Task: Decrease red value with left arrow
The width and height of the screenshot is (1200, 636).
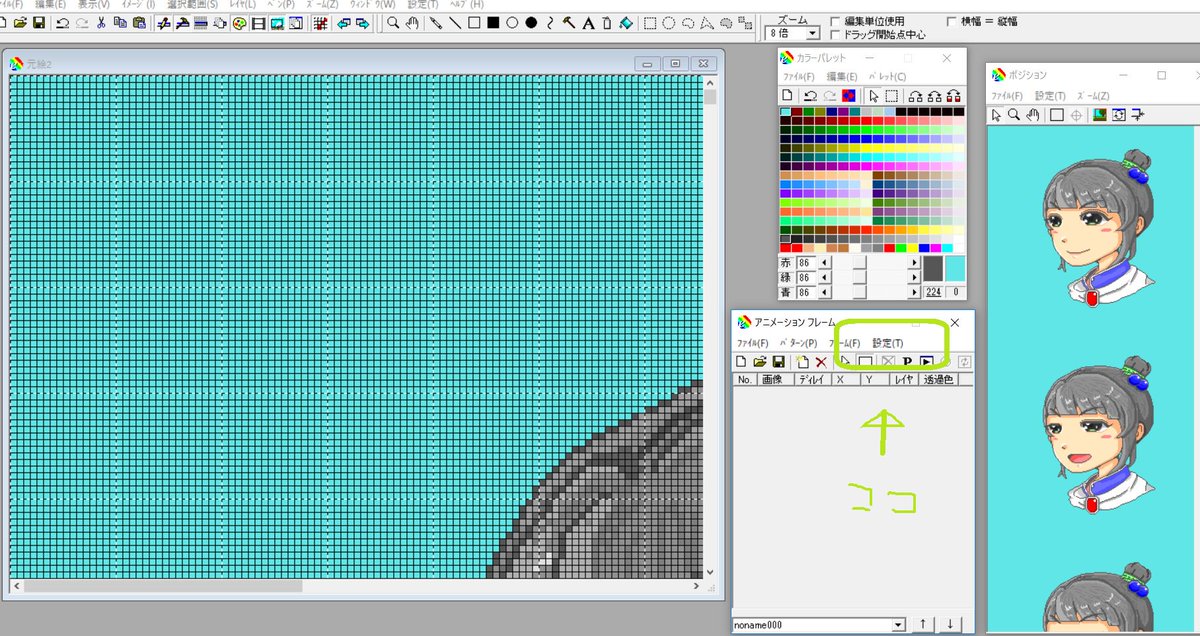Action: (x=825, y=263)
